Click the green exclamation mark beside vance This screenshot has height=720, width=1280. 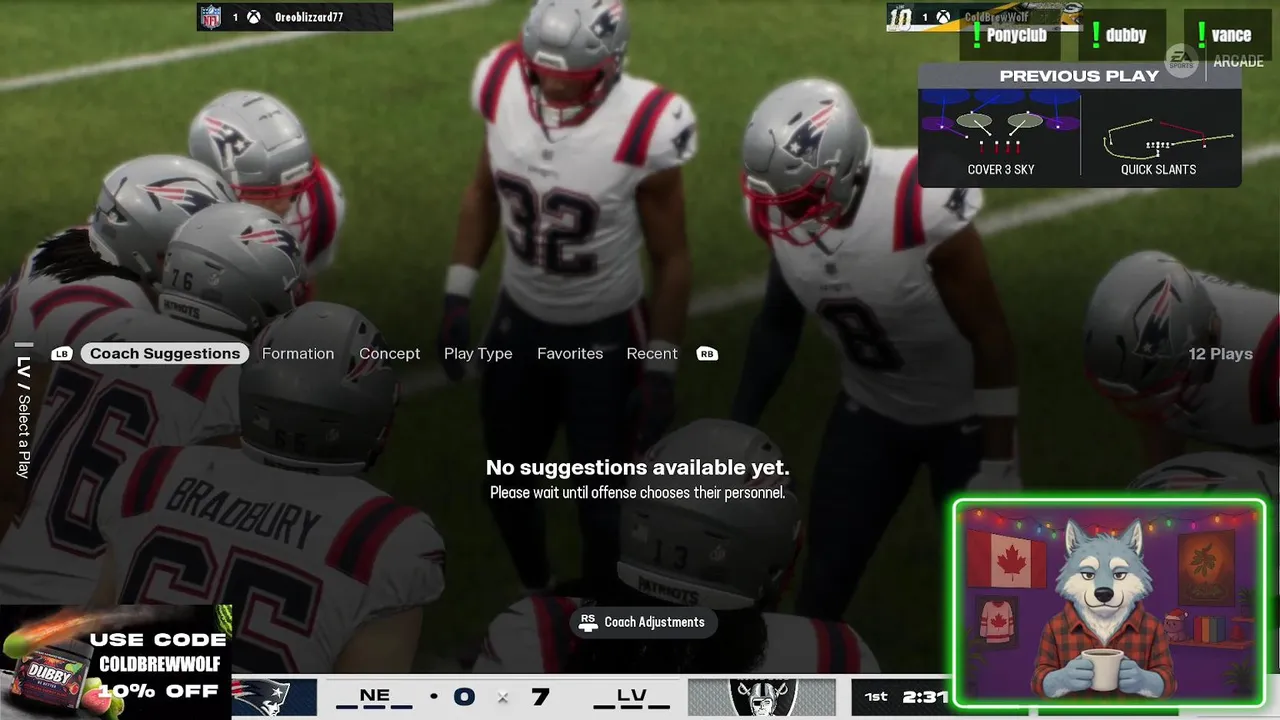(1202, 36)
